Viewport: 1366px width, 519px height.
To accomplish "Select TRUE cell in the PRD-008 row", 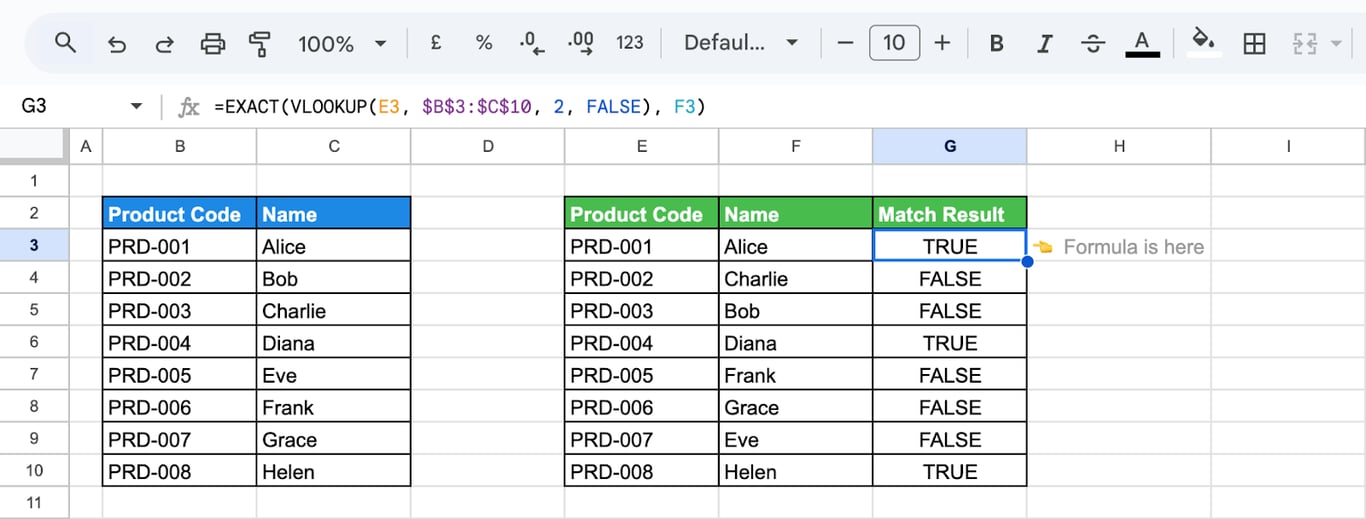I will (x=950, y=471).
